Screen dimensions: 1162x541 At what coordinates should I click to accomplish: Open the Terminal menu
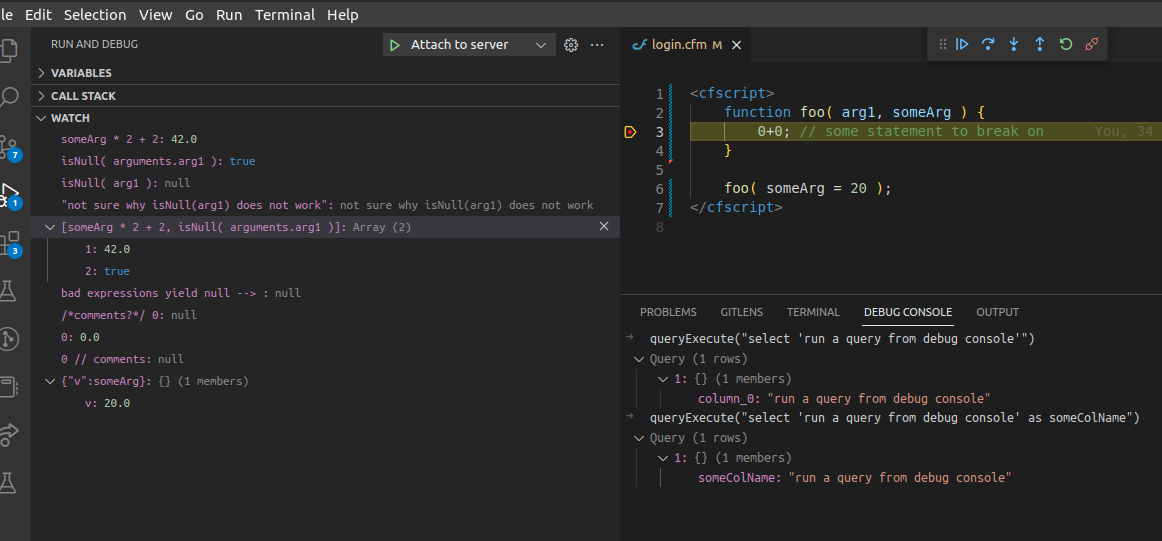point(285,15)
